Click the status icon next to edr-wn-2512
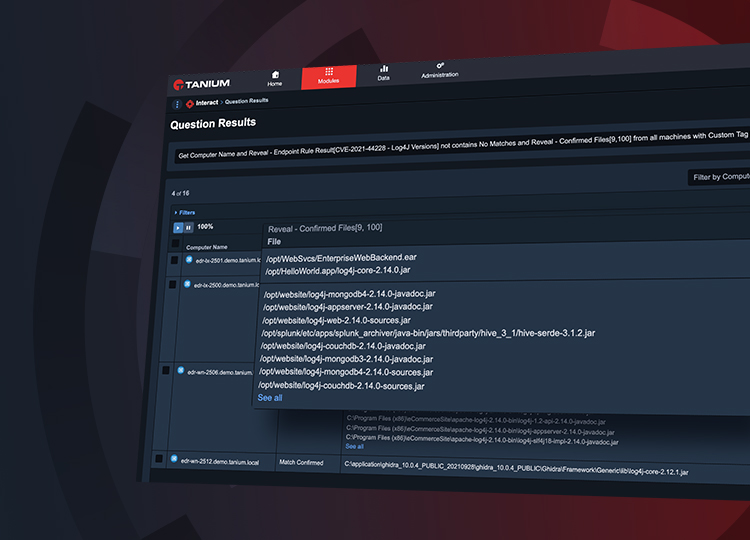Screen dimensions: 750x540 174,458
